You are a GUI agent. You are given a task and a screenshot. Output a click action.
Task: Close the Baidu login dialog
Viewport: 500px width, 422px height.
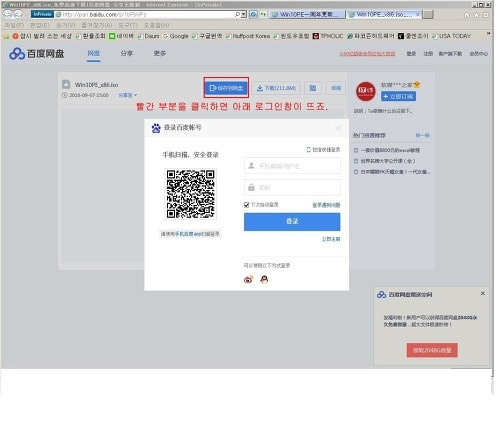(338, 128)
